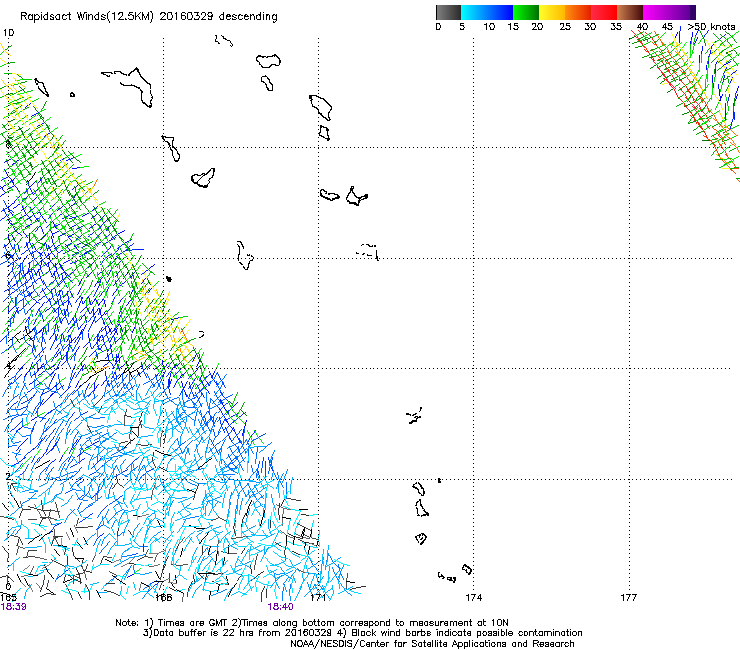
Task: Select the legend scale label '0'
Action: click(x=438, y=27)
